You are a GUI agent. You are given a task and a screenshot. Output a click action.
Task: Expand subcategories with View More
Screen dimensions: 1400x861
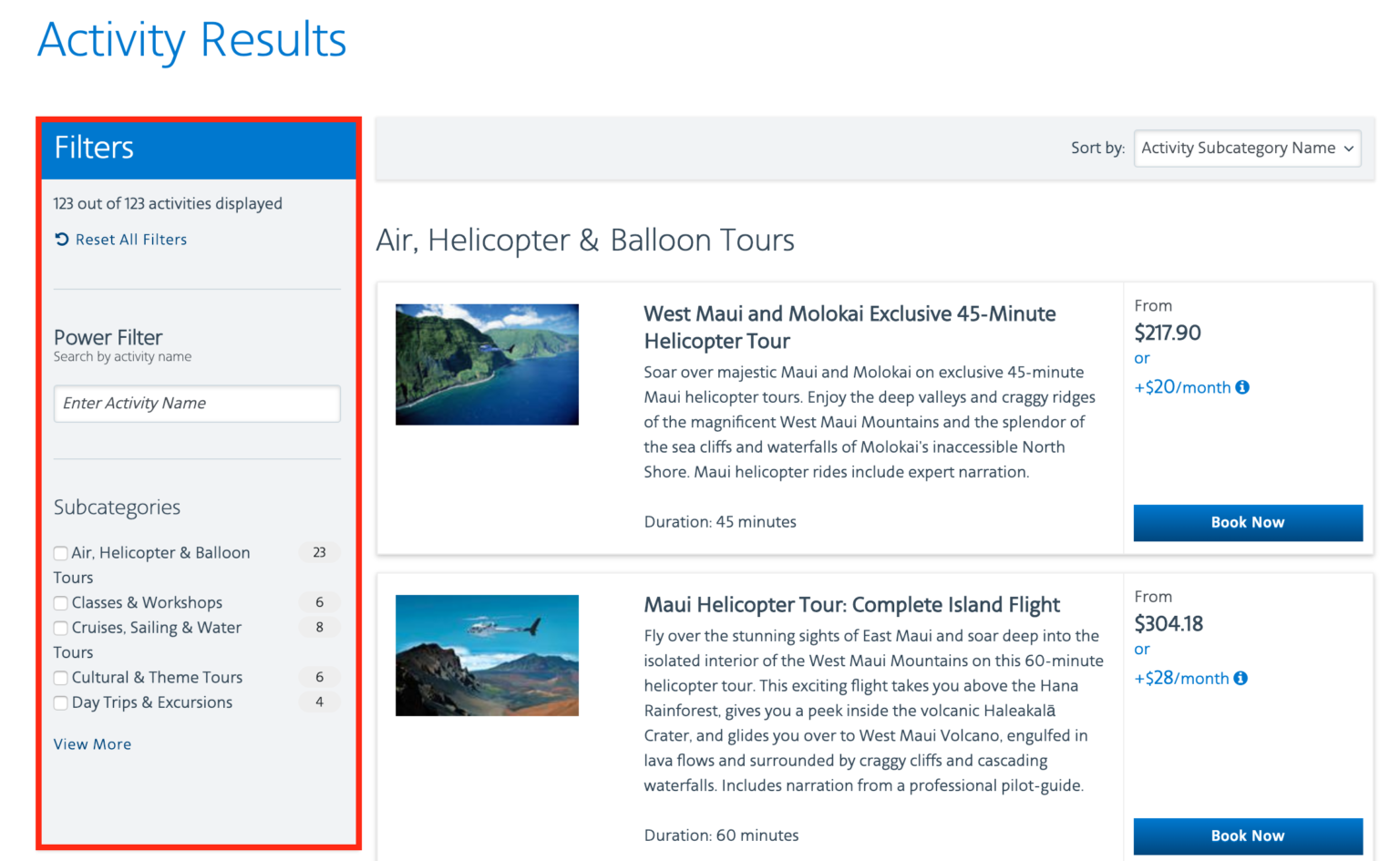tap(92, 744)
